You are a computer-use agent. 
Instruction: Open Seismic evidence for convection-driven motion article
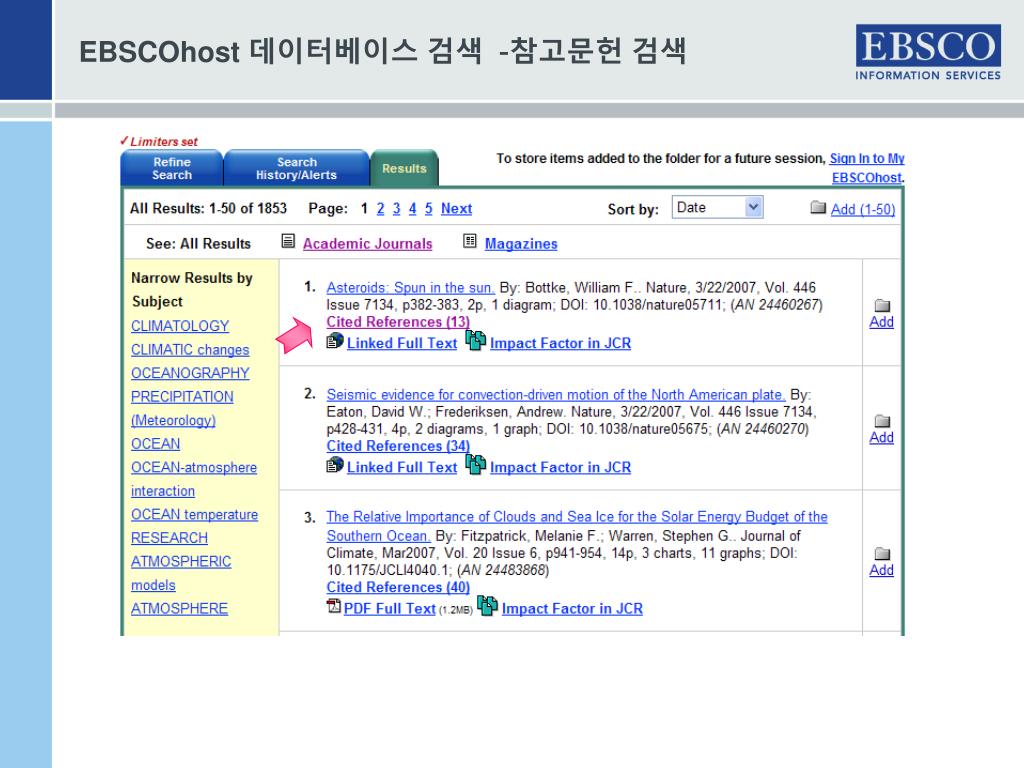click(556, 394)
